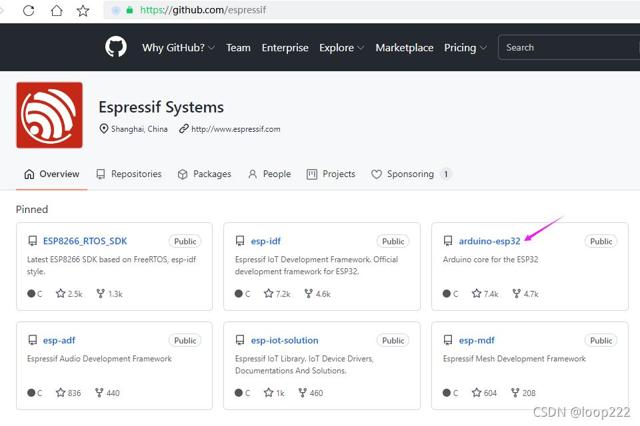Viewport: 640px width, 426px height.
Task: Switch to the People tab
Action: tap(269, 174)
